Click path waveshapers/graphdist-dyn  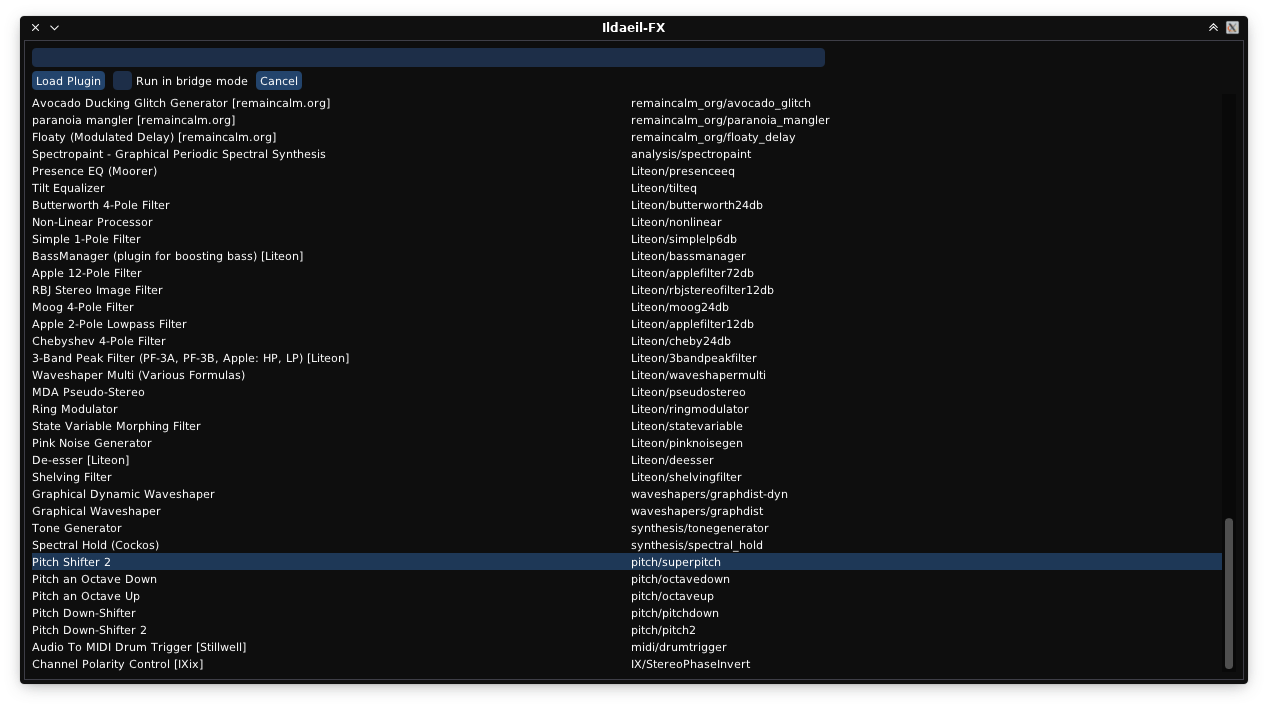[709, 494]
